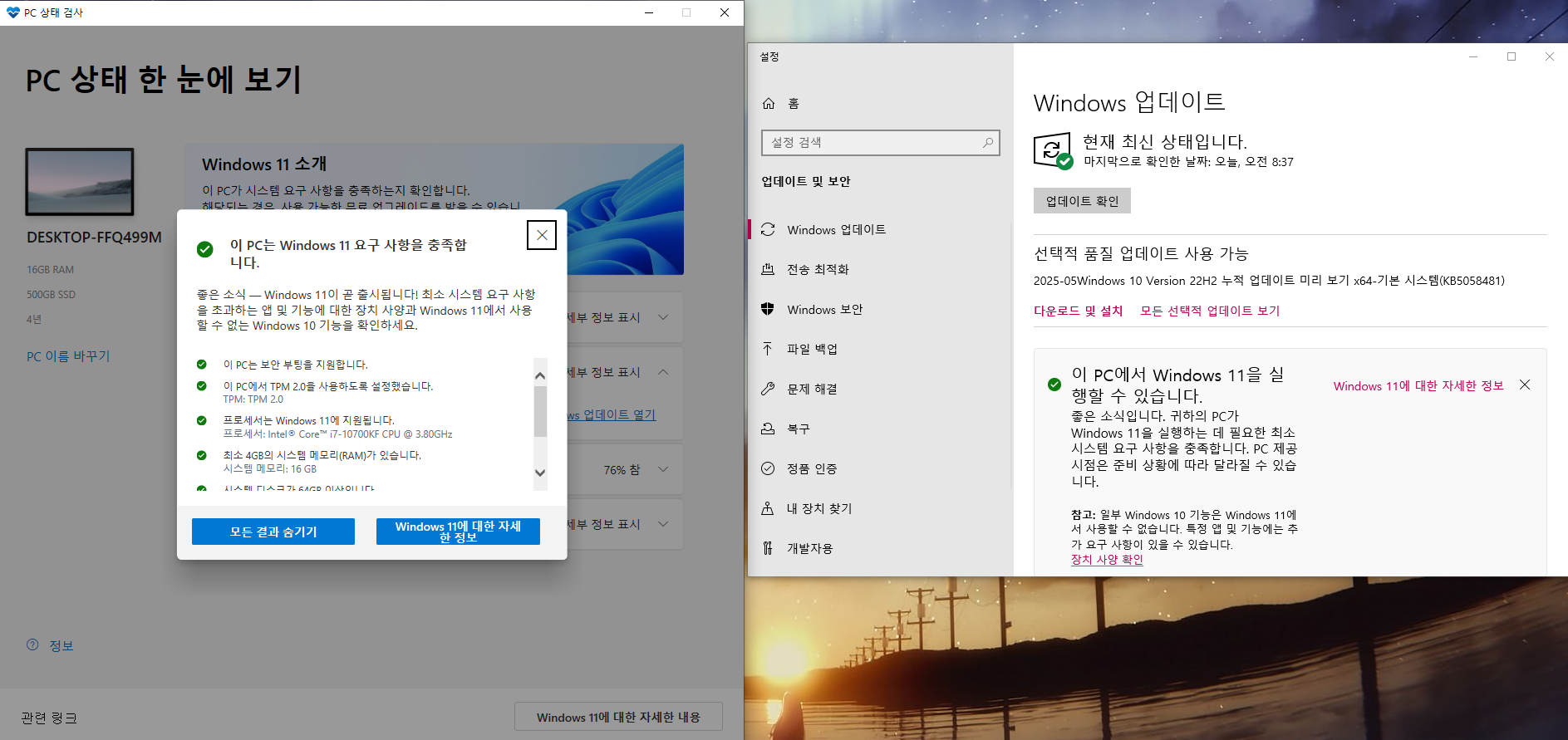Click the 선택적 품질 업데이트 사용 가능 heading
The image size is (1568, 740).
tap(1141, 253)
